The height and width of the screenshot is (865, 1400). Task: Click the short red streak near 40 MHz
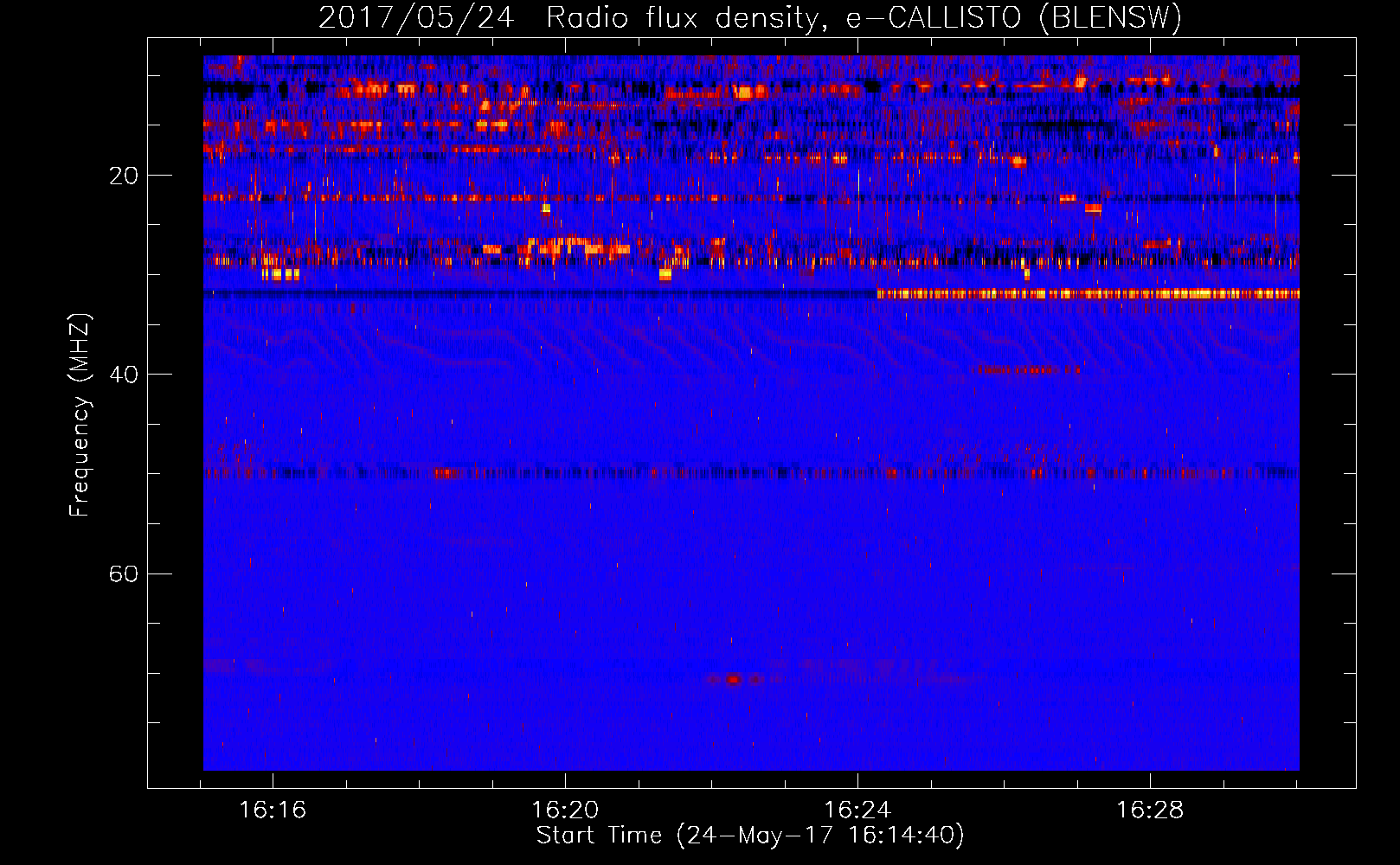(x=1026, y=370)
